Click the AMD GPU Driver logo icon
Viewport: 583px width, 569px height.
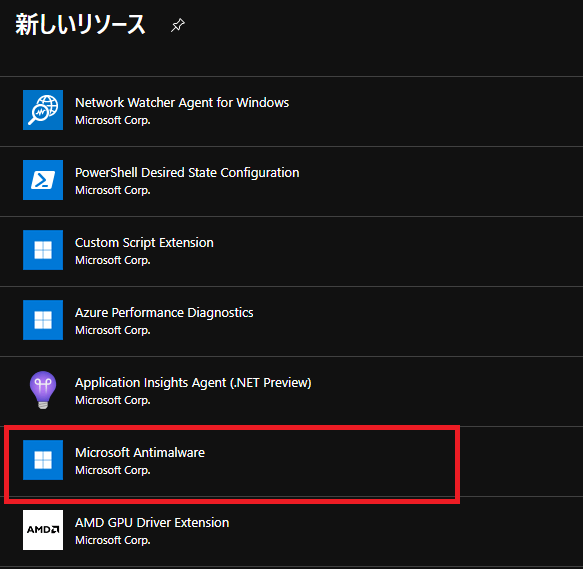pos(43,530)
